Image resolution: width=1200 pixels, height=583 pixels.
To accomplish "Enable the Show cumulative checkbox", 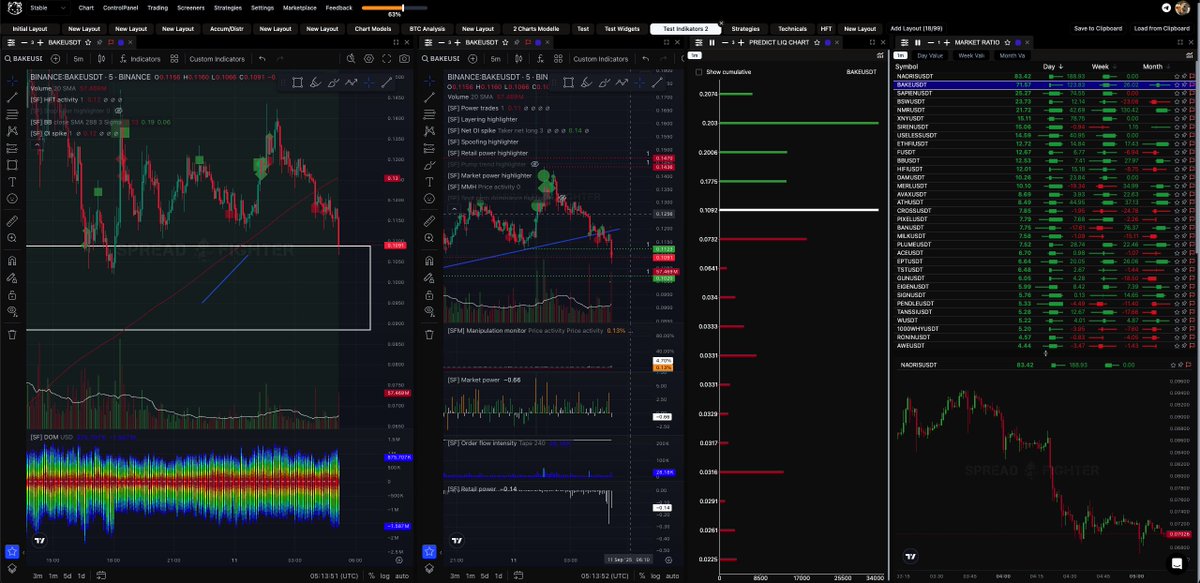I will [699, 72].
